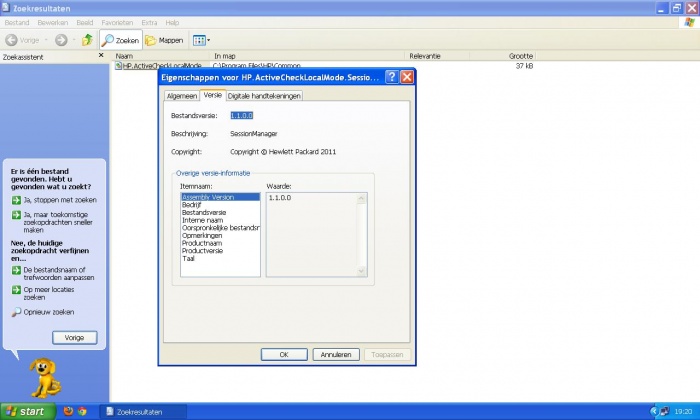Close the Eigenschappen dialog
The height and width of the screenshot is (420, 700).
coord(407,77)
